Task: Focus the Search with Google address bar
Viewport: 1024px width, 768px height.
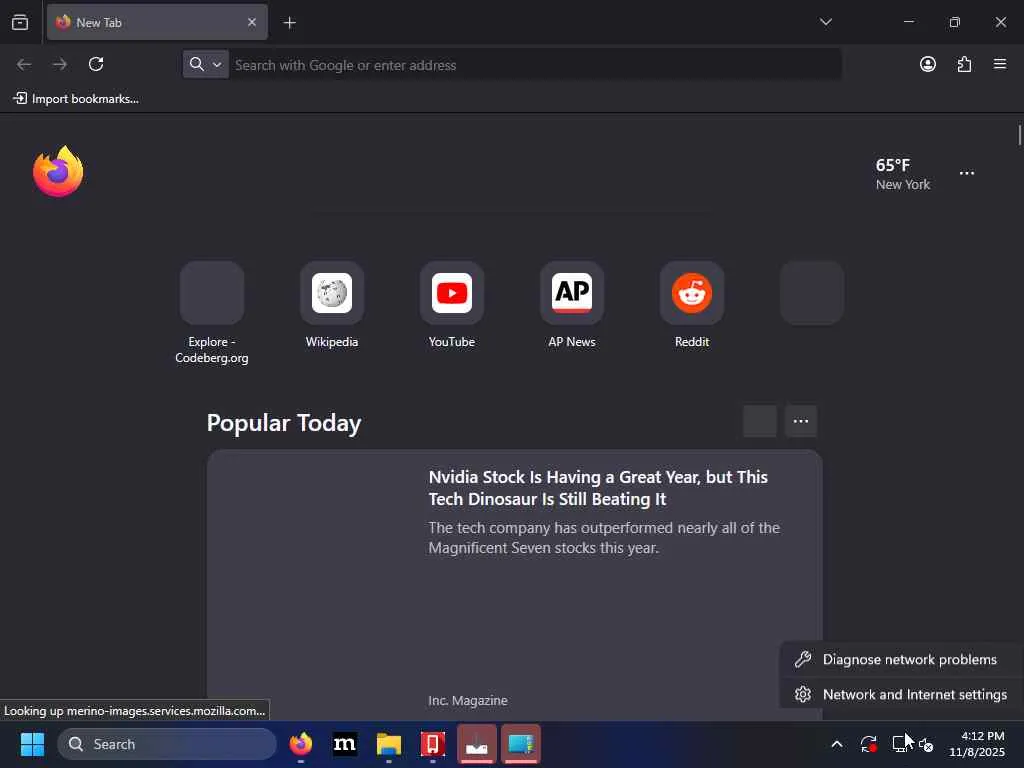Action: point(536,65)
